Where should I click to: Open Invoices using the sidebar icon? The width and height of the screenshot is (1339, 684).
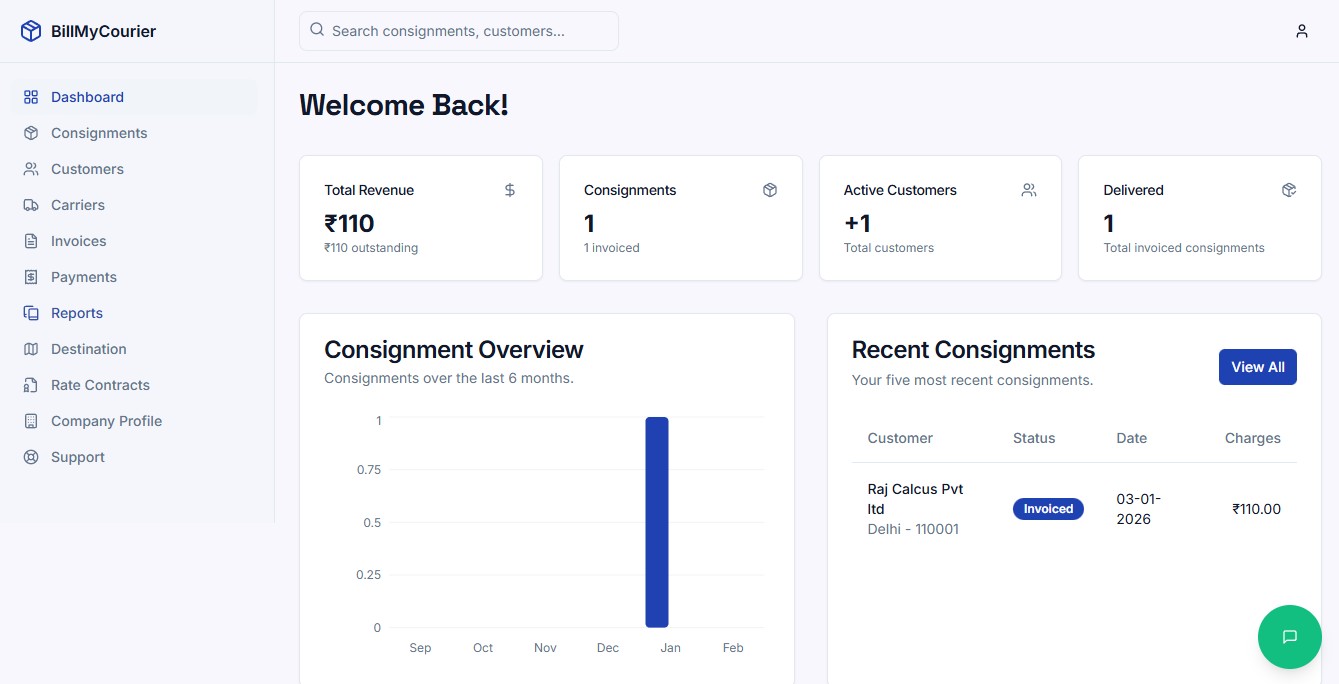tap(31, 241)
